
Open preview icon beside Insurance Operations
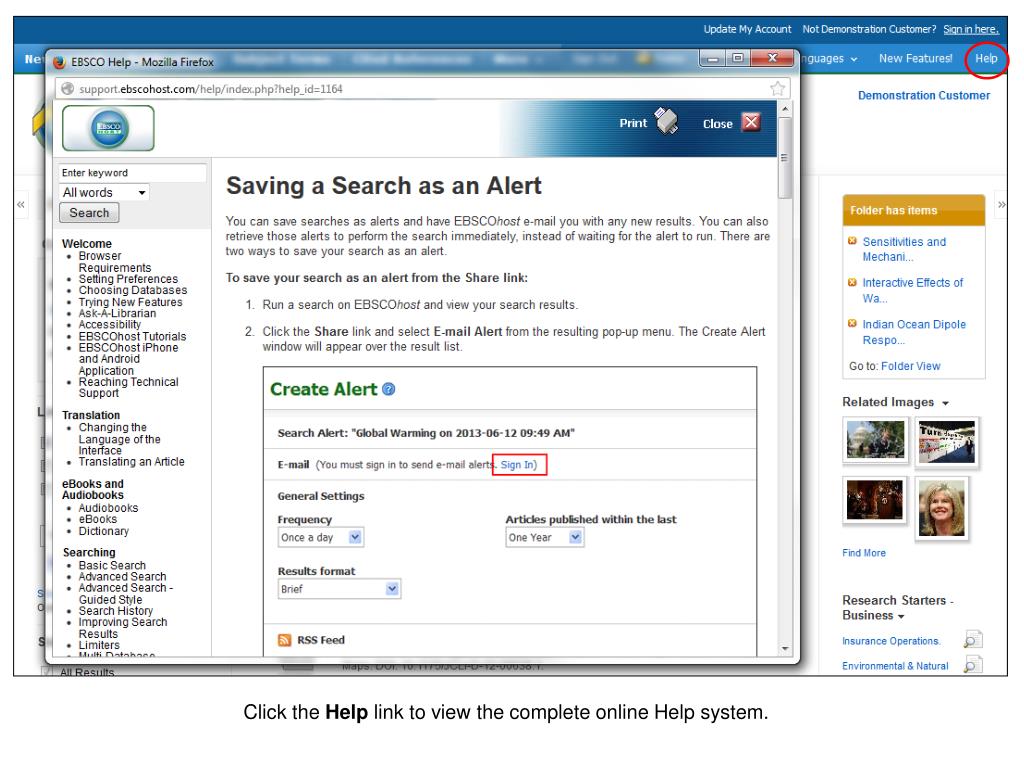tap(972, 639)
